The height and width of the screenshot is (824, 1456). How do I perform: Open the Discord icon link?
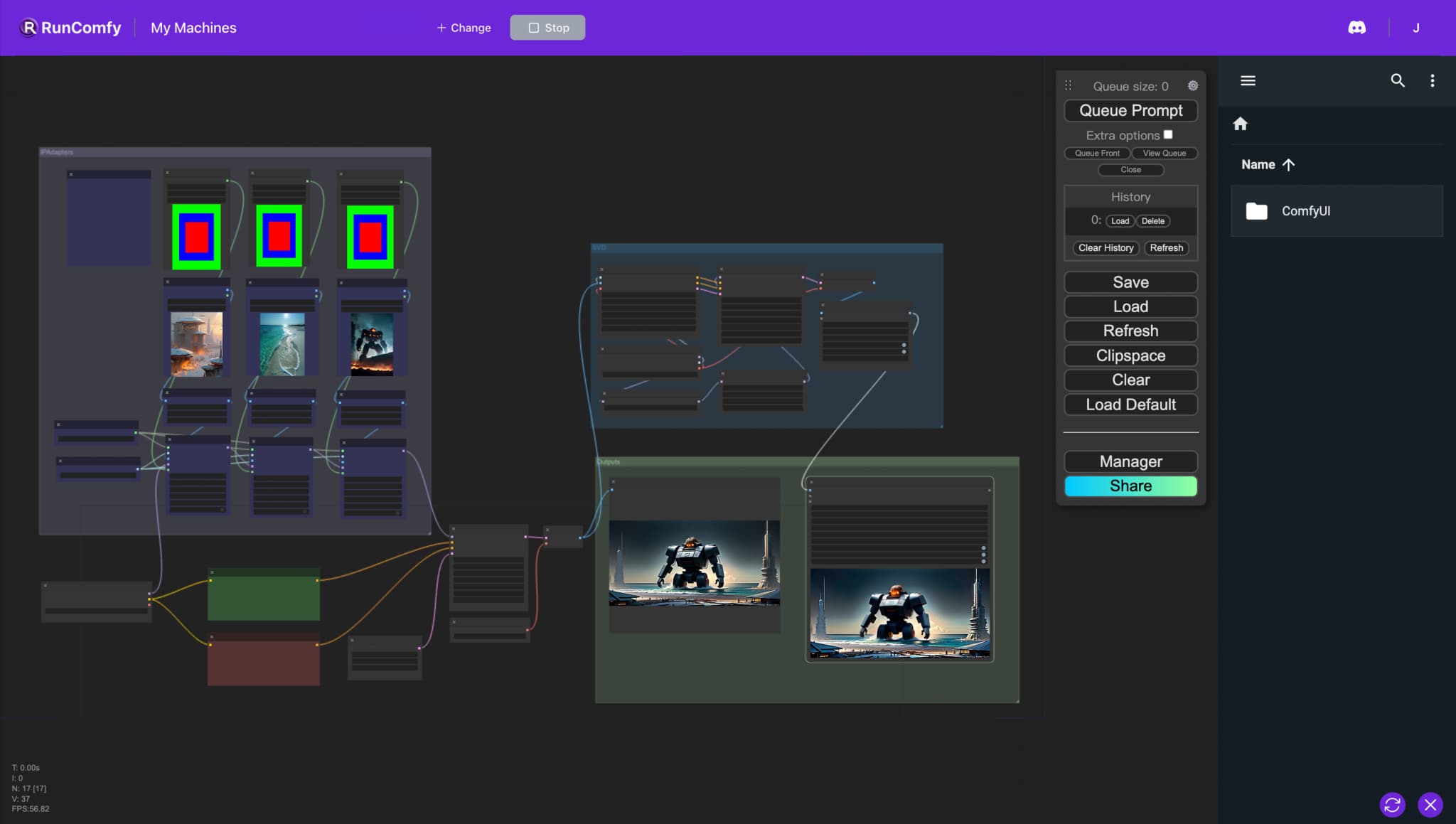click(x=1356, y=28)
